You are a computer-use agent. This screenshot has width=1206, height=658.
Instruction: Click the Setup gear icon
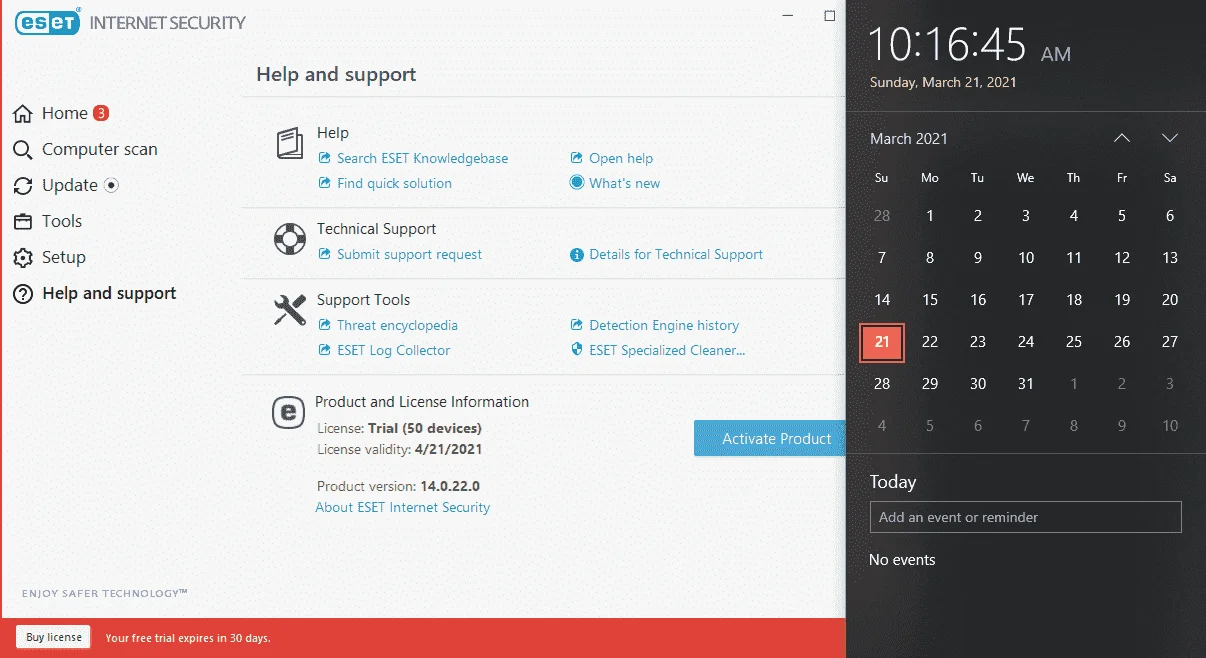tap(23, 258)
